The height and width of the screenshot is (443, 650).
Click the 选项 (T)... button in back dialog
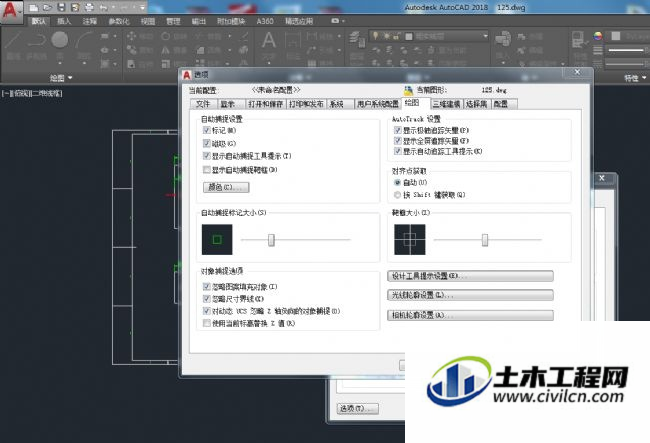pyautogui.click(x=357, y=409)
